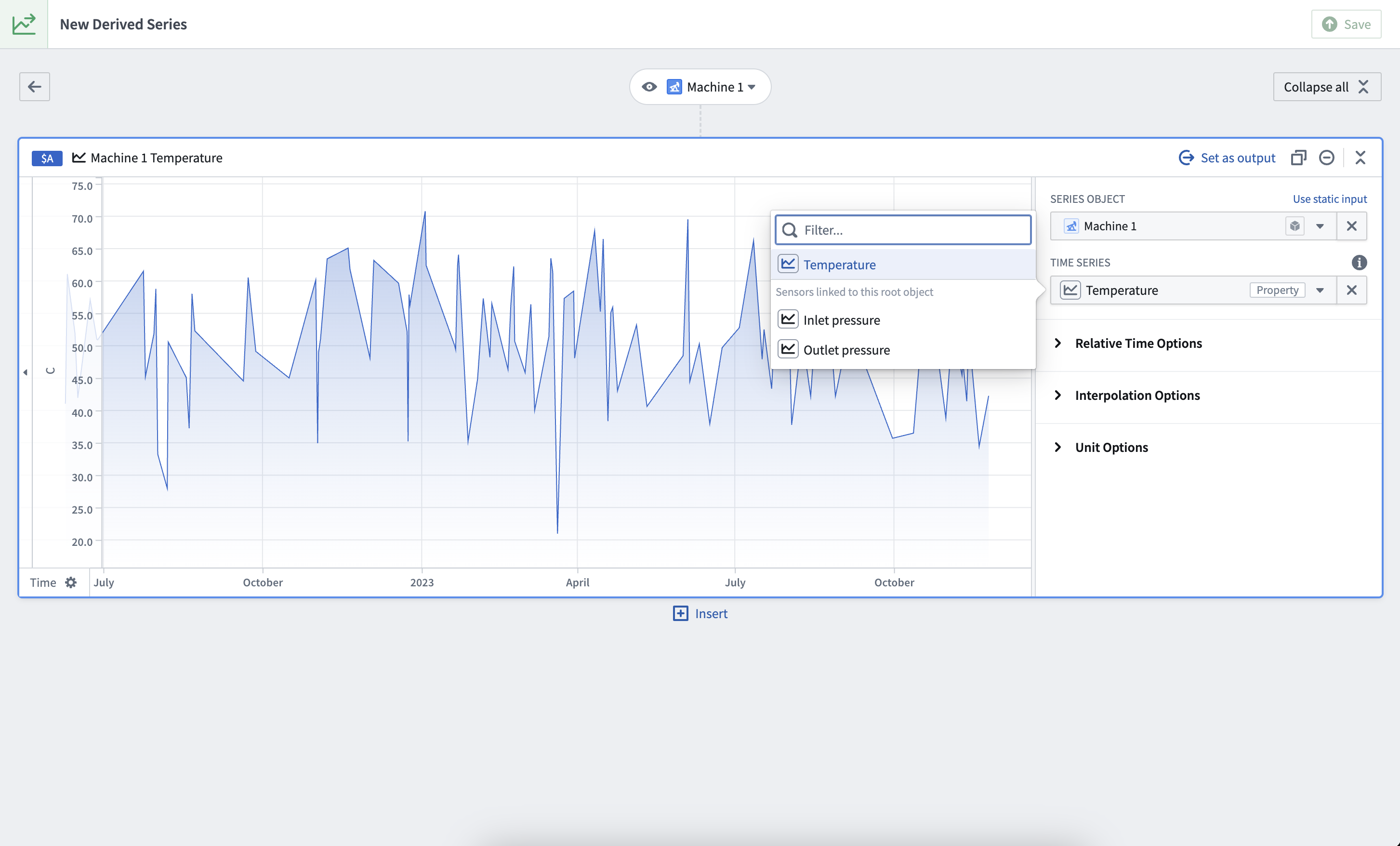This screenshot has height=846, width=1400.
Task: Toggle the eye preview icon beside Machine 1
Action: [649, 87]
